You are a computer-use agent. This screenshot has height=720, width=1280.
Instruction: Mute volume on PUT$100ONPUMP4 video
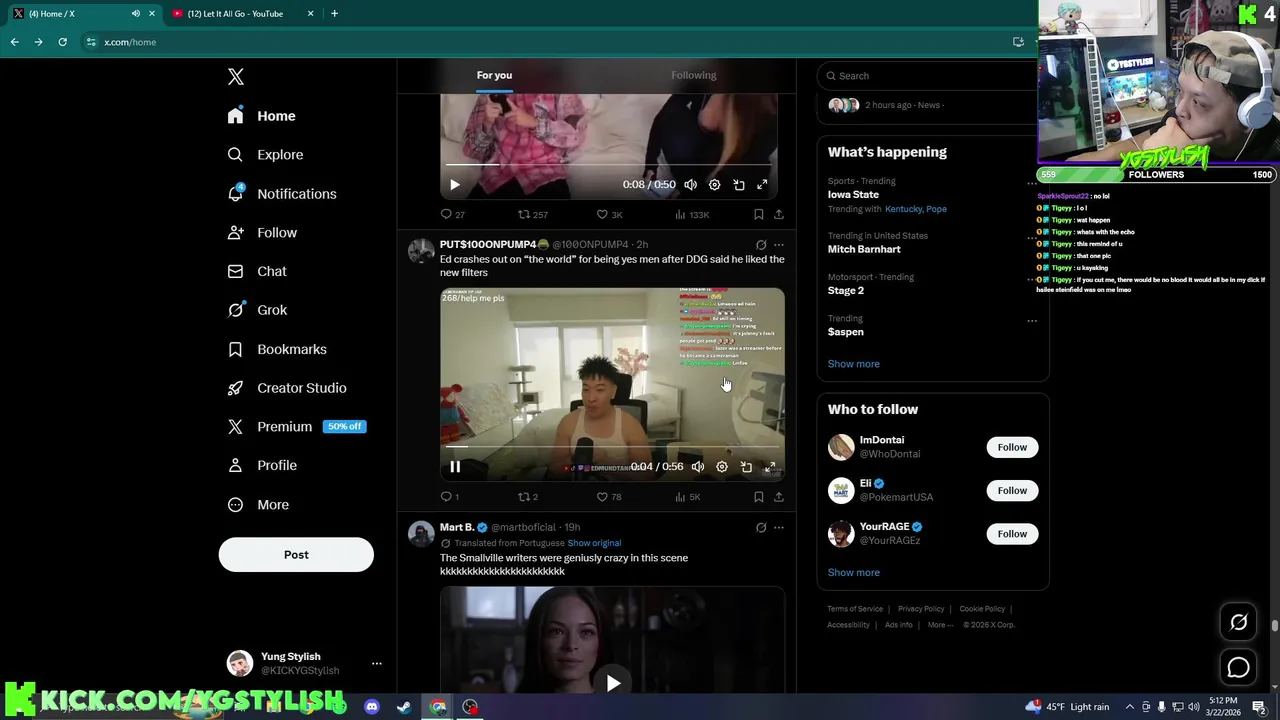coord(698,467)
